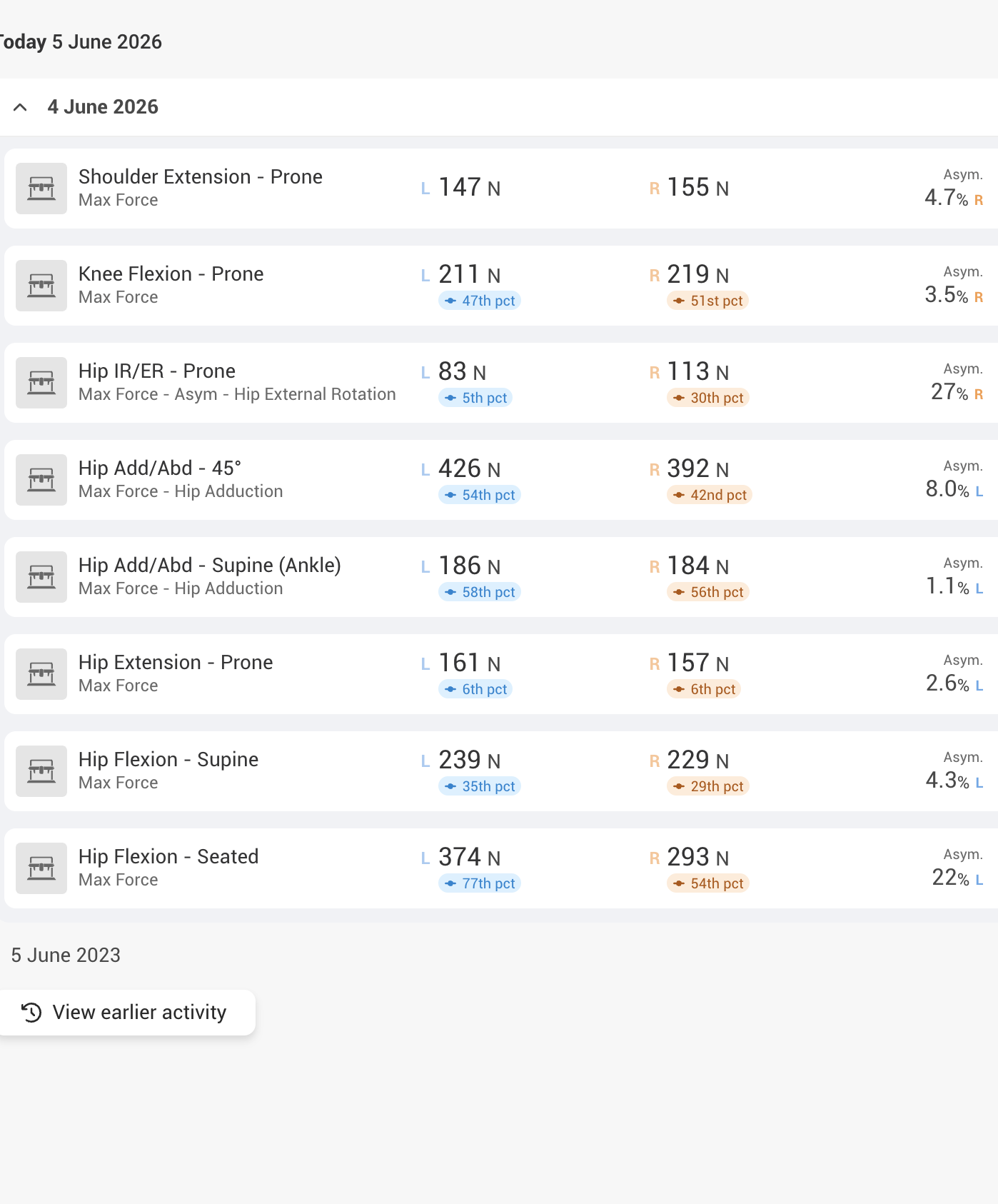This screenshot has width=998, height=1204.
Task: Select the Hip Add/Abd - Supine (Ankle) icon
Action: coord(41,577)
